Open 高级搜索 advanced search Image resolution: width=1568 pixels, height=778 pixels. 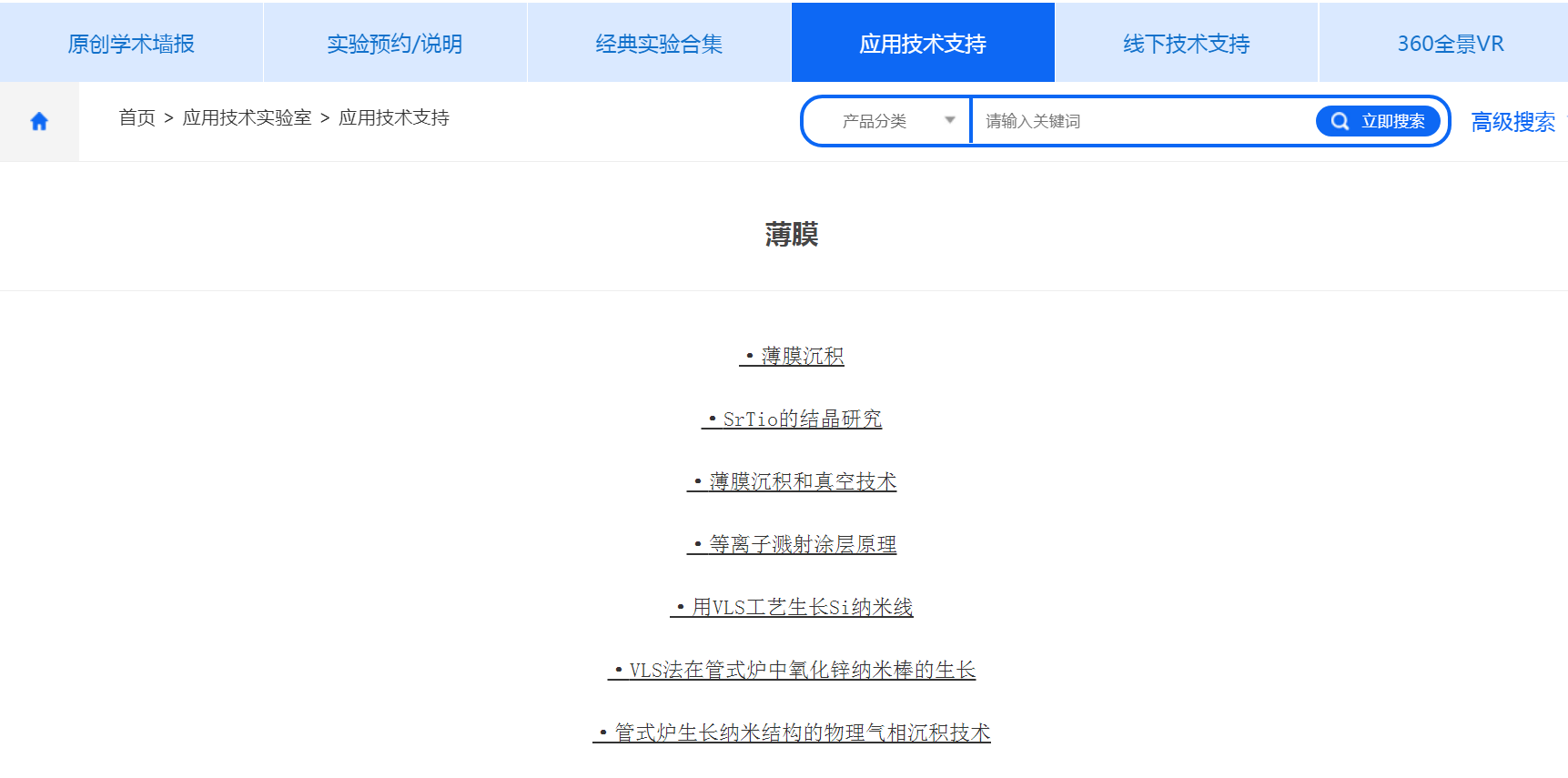tap(1512, 122)
